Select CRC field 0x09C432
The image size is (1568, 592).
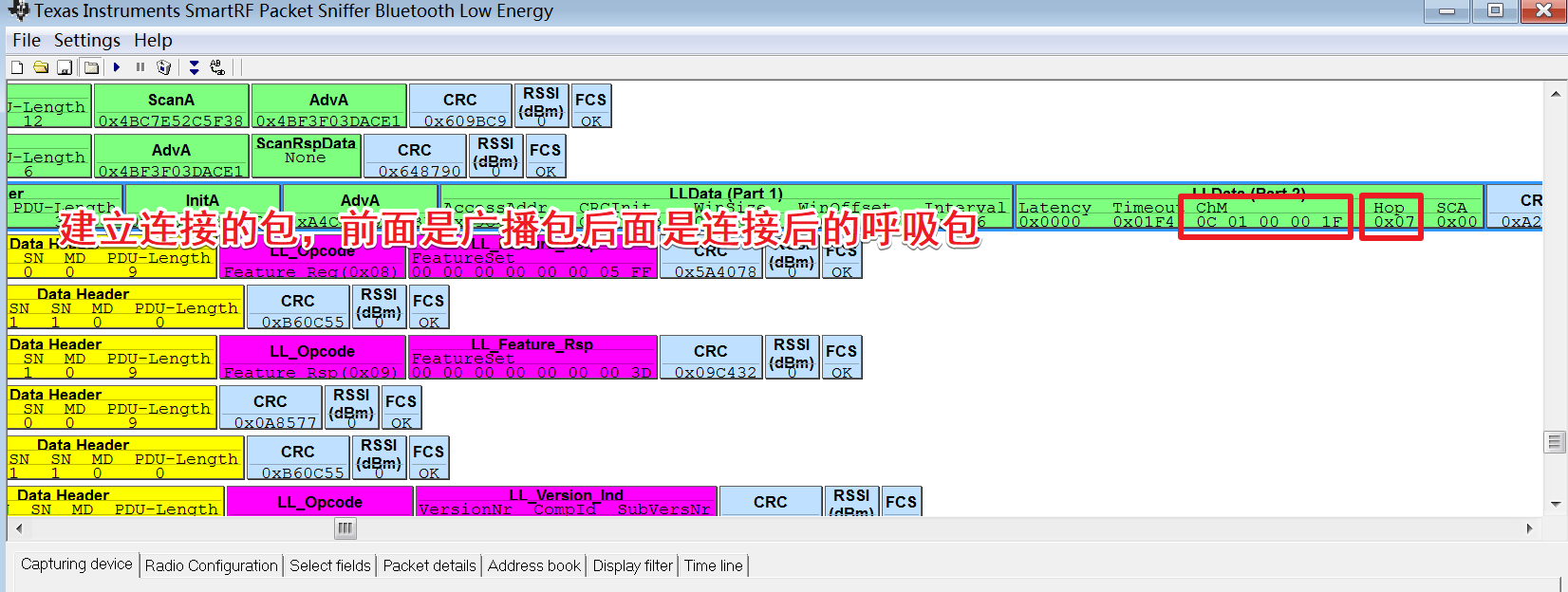711,358
